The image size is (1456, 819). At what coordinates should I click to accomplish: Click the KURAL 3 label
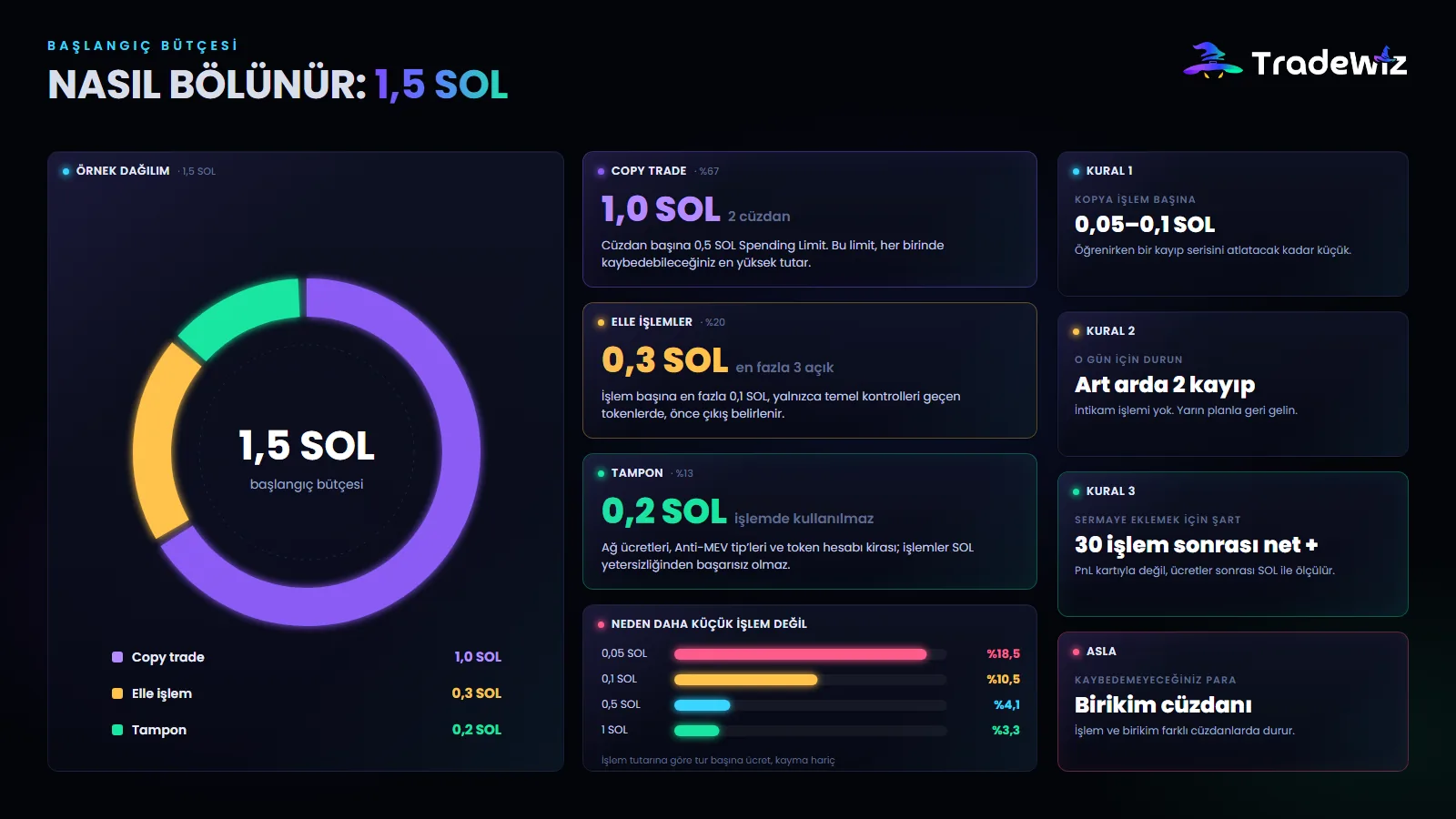(x=1110, y=491)
